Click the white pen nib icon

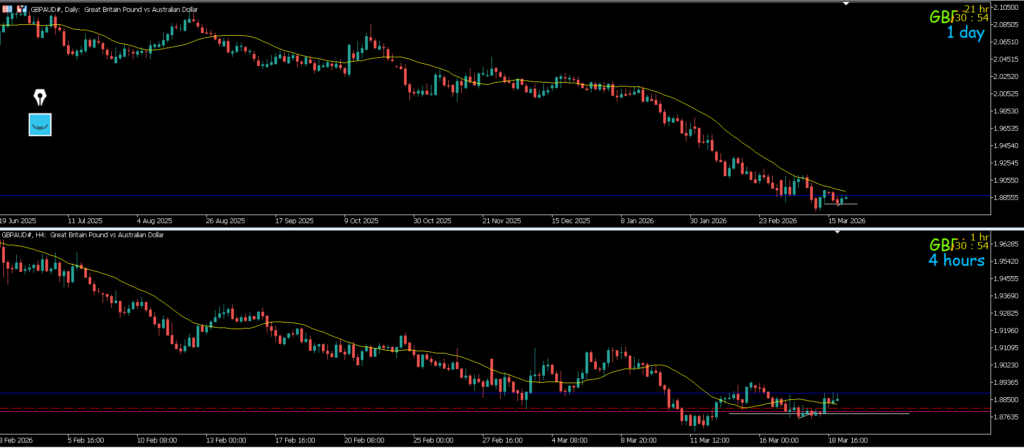(x=40, y=97)
